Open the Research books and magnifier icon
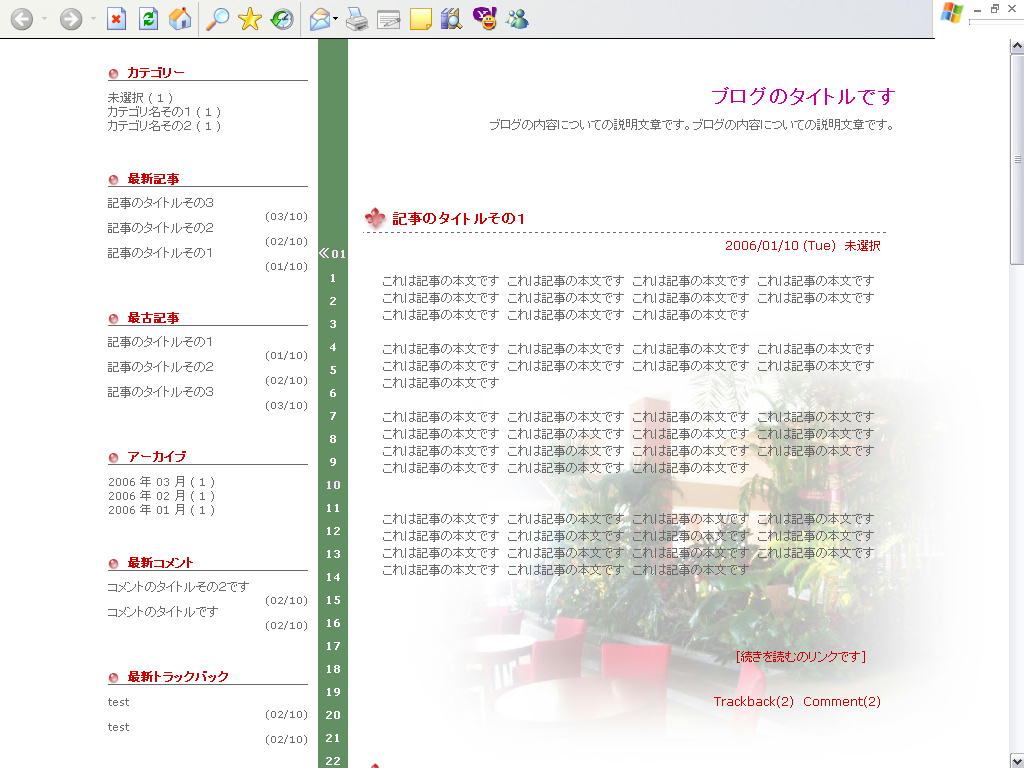1024x768 pixels. [x=452, y=19]
